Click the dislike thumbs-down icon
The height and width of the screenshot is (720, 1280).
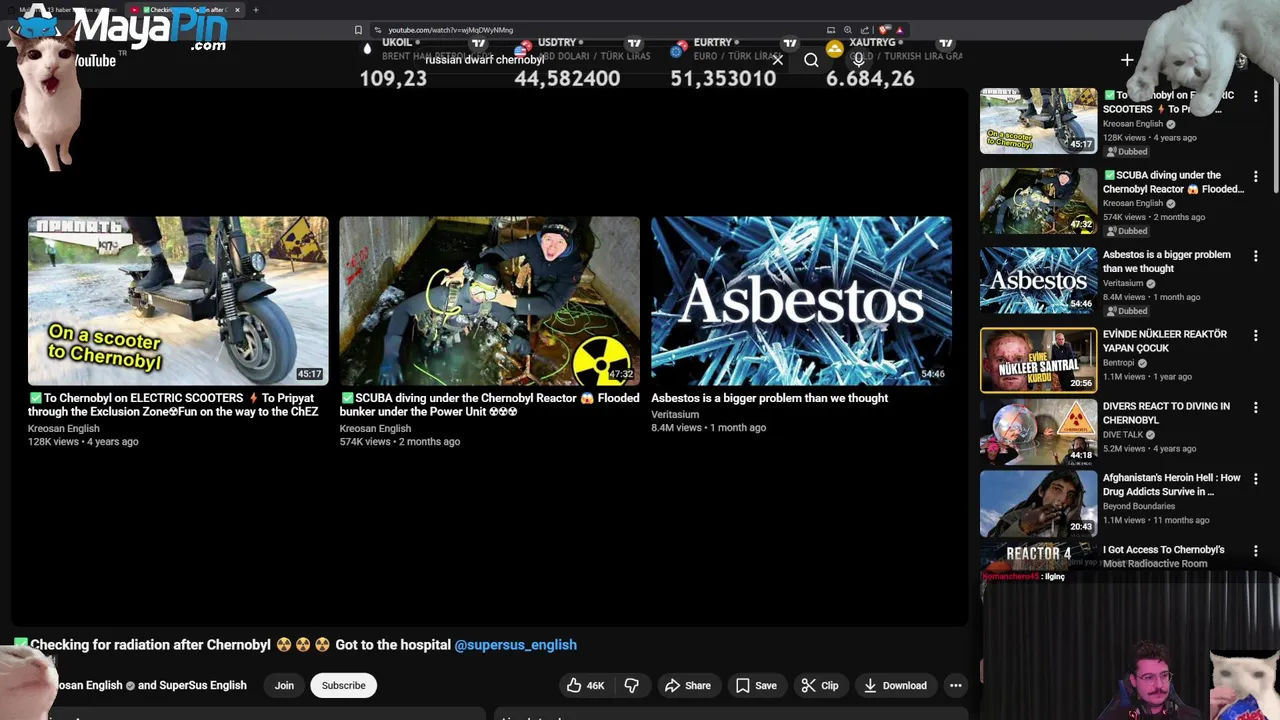coord(631,685)
